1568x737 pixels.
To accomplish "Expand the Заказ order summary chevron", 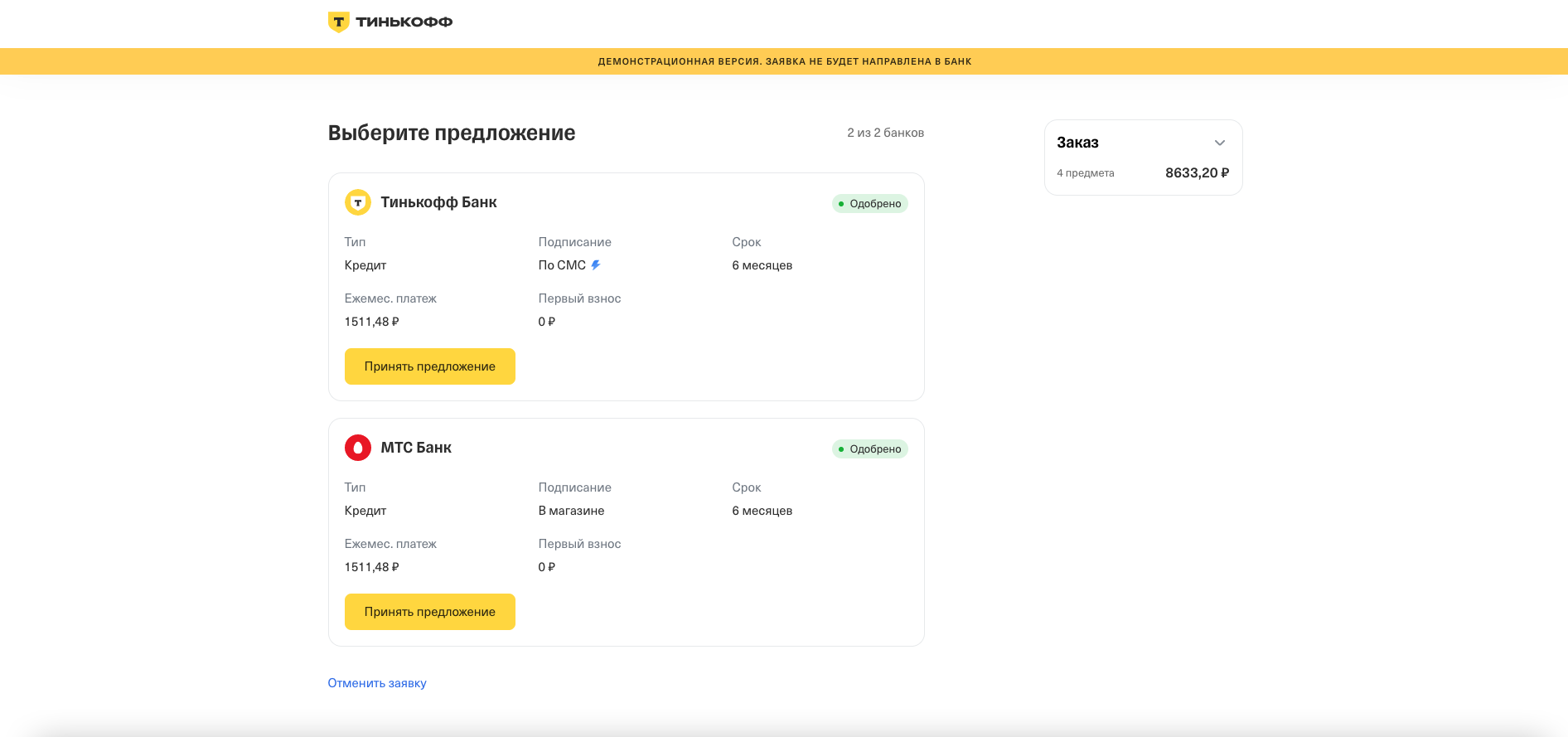I will coord(1220,143).
